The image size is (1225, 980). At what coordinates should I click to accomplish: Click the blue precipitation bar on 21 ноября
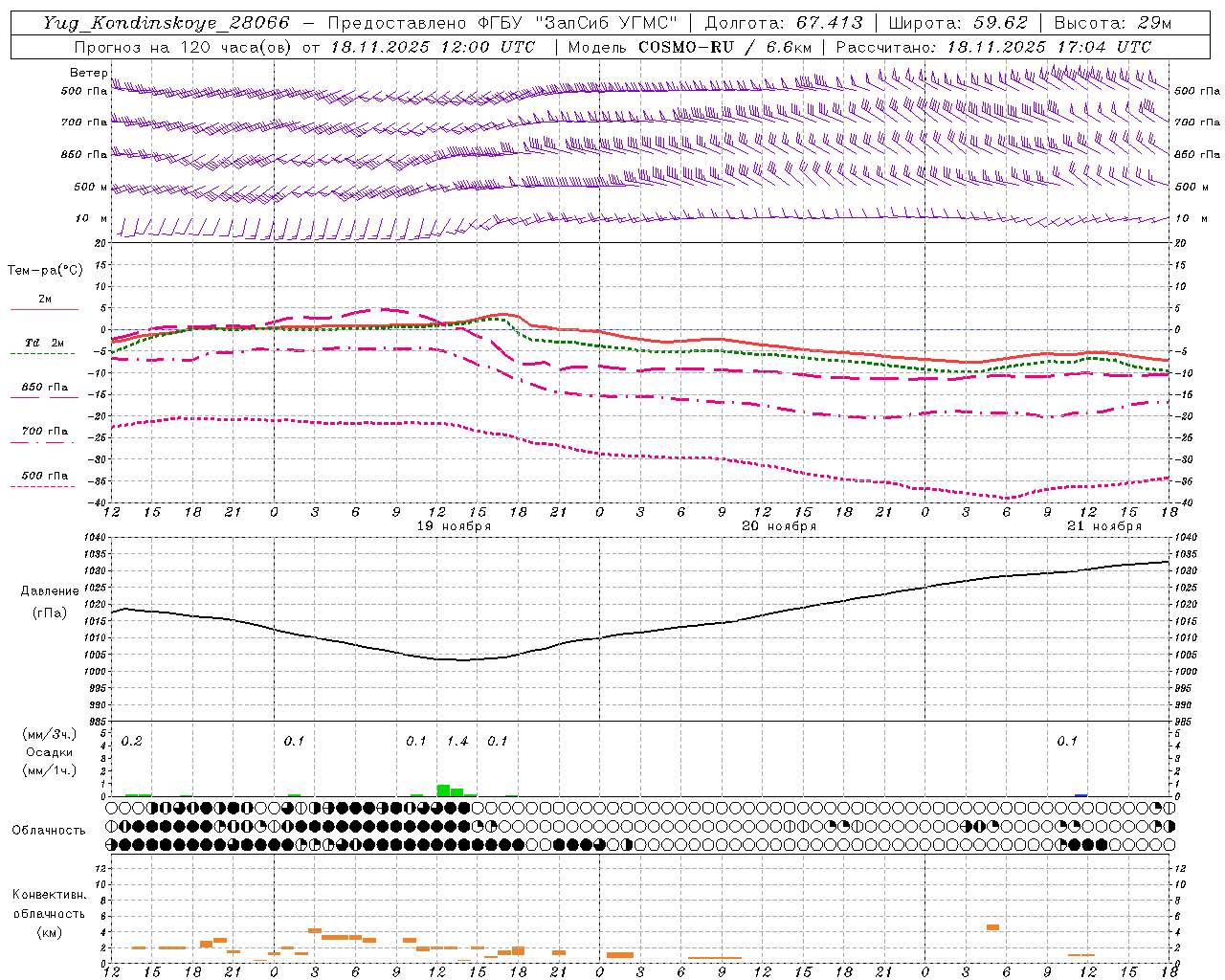point(1081,795)
